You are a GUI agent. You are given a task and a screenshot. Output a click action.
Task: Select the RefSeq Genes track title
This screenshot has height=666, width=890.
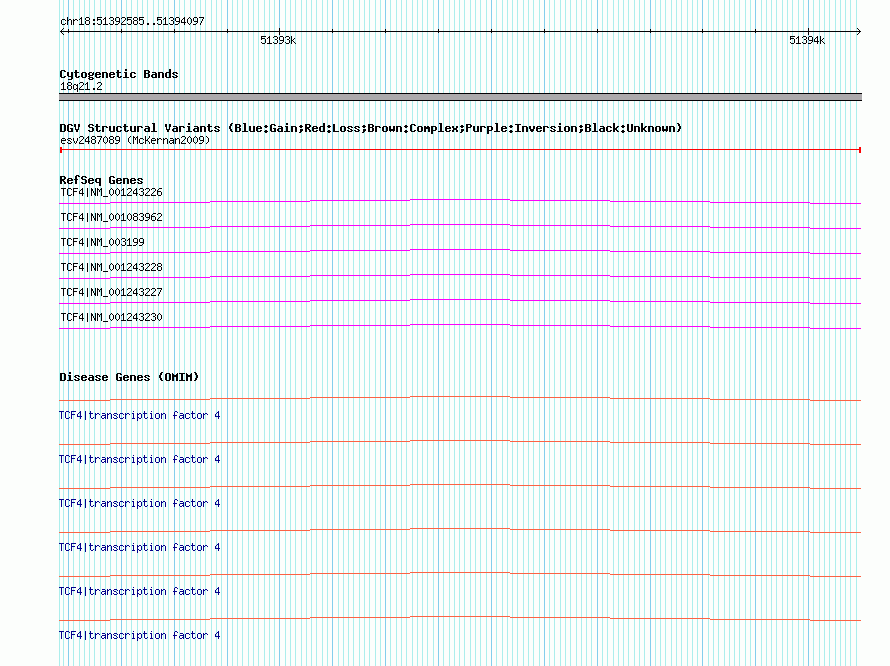tap(101, 180)
